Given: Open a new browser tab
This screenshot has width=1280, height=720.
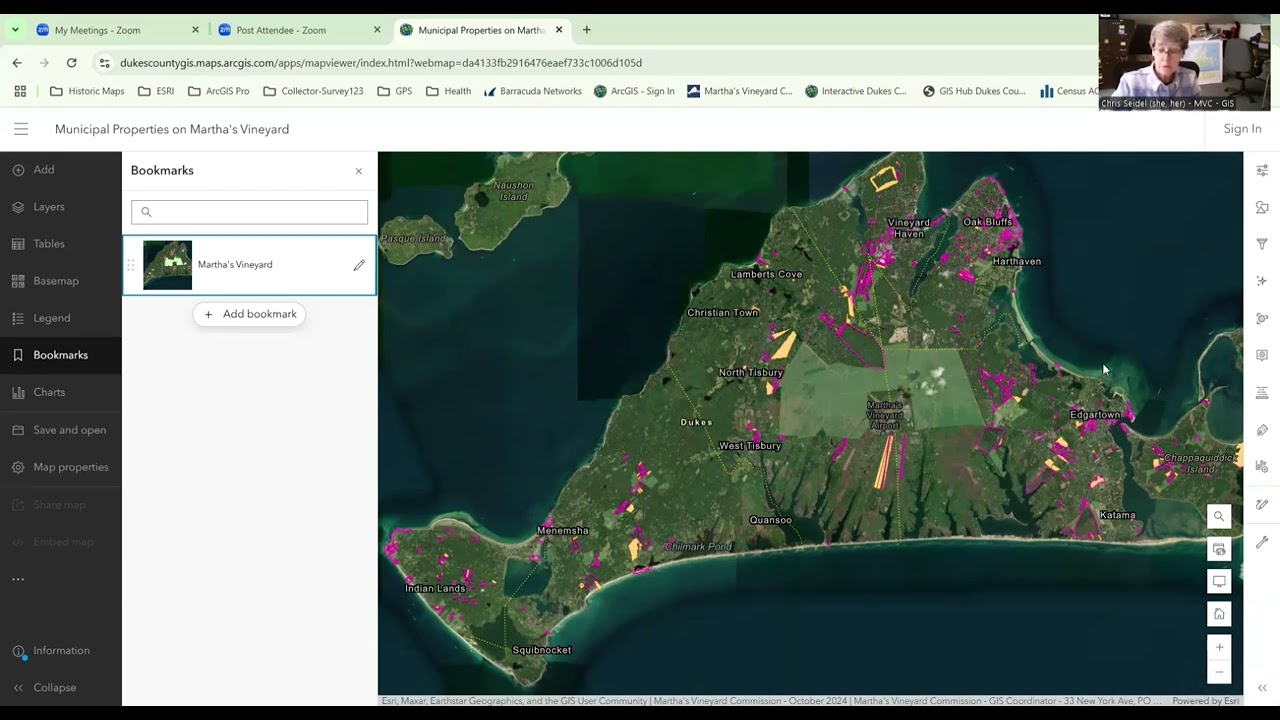Looking at the screenshot, I should pyautogui.click(x=587, y=30).
